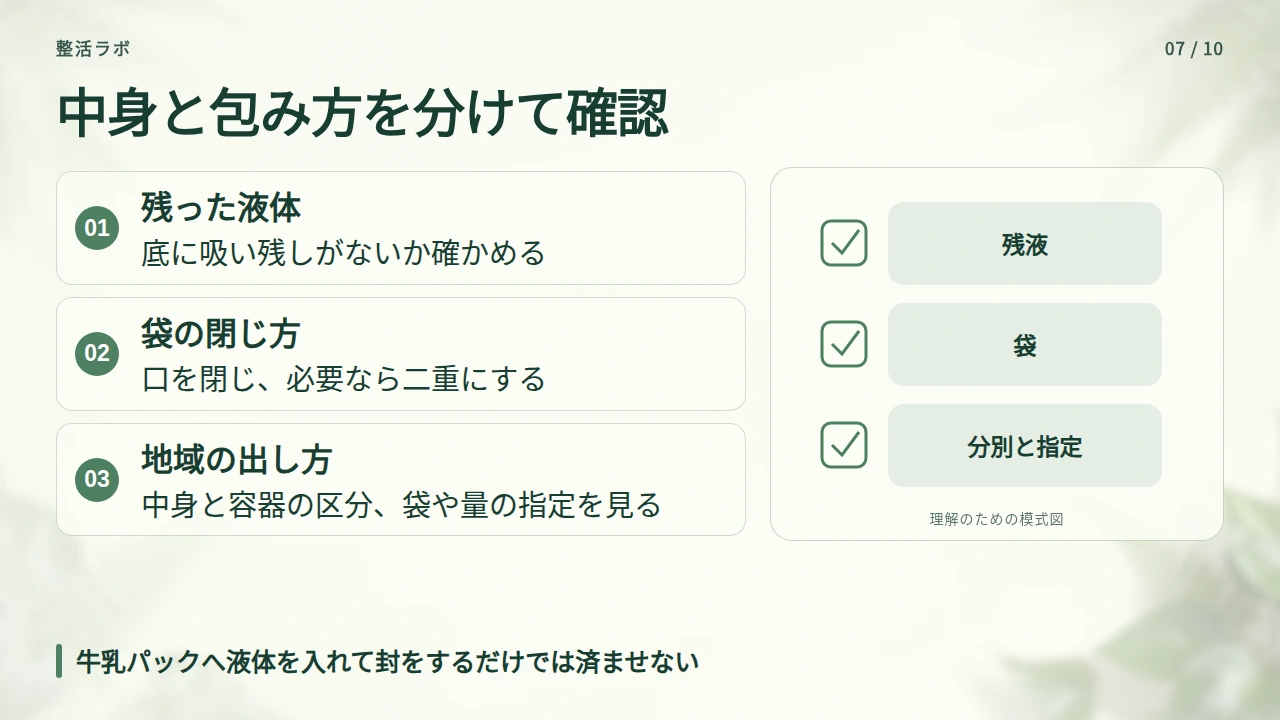This screenshot has width=1280, height=720.
Task: Click the 袋 pill button
Action: coord(1025,345)
